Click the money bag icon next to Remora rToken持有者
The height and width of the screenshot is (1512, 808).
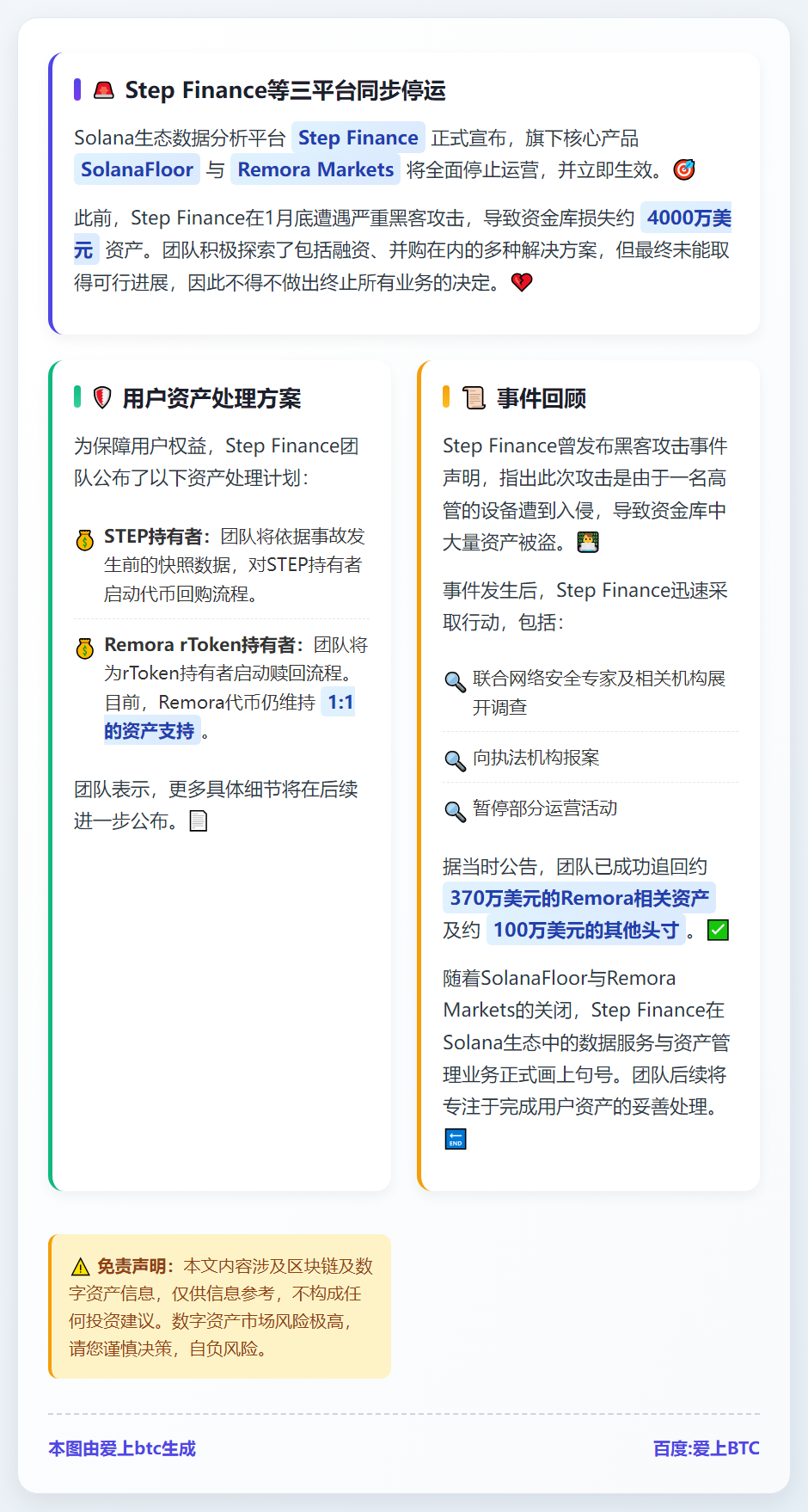pos(84,648)
